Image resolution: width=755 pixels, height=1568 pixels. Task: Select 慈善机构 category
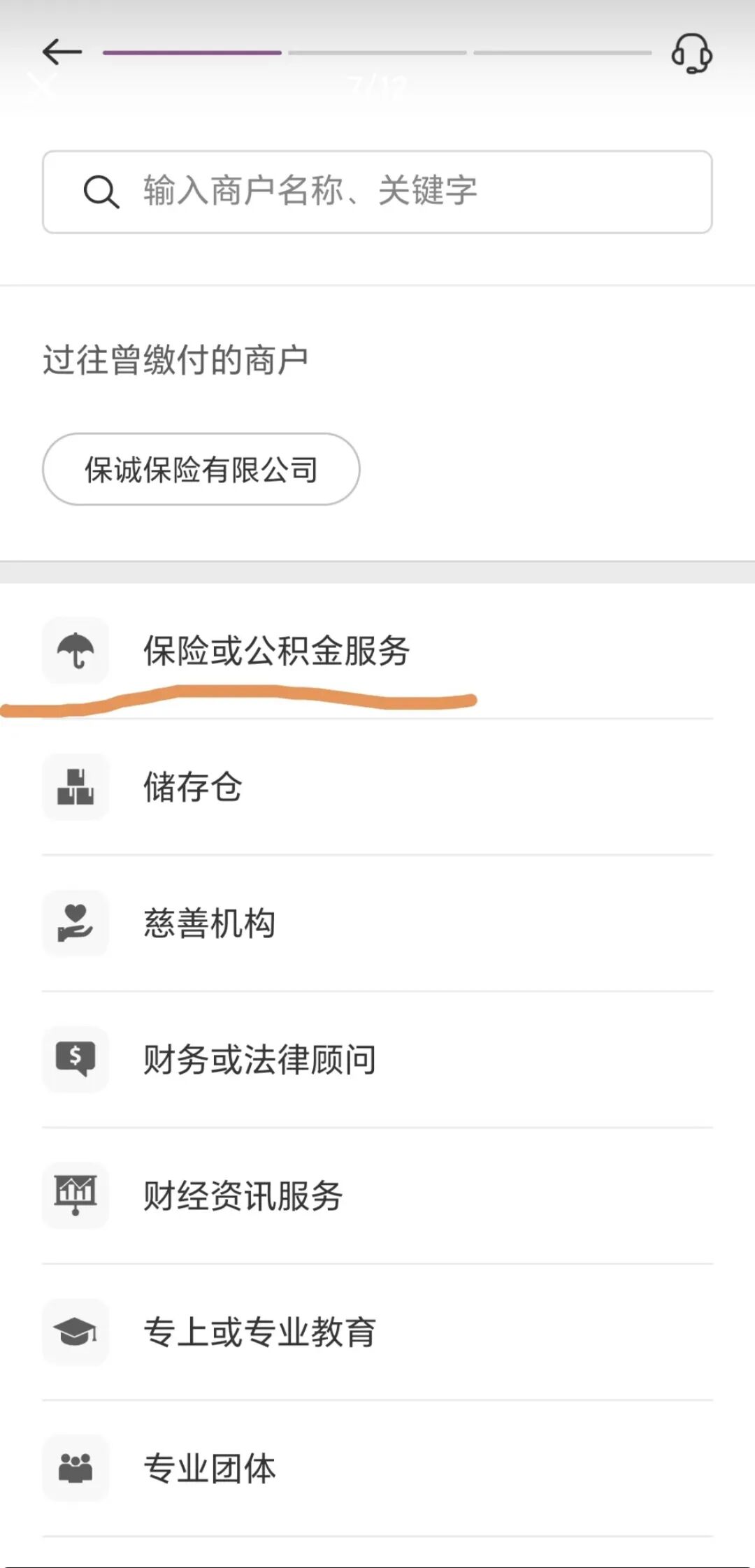pos(210,923)
